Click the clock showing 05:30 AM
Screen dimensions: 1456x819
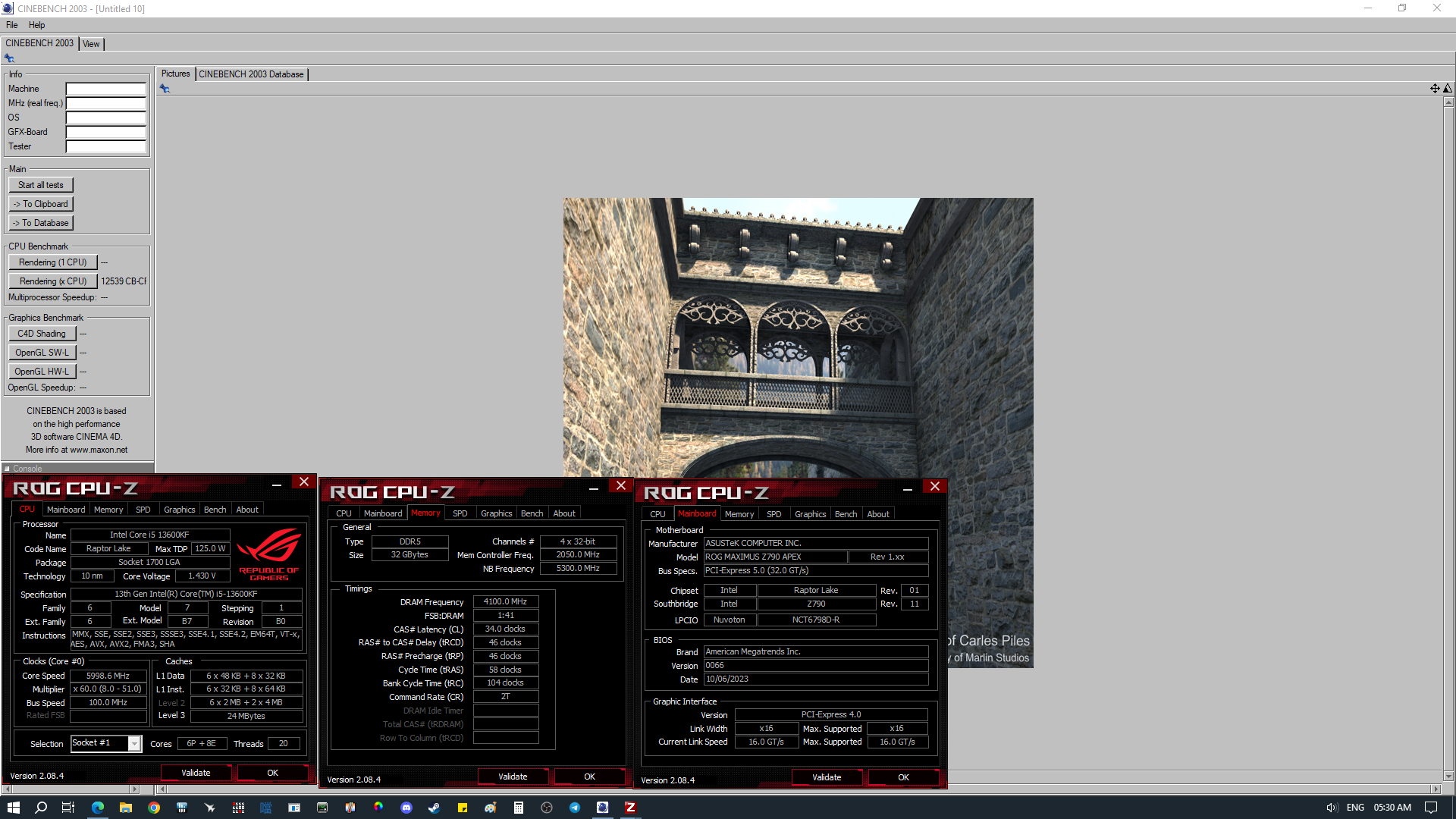coord(1392,808)
